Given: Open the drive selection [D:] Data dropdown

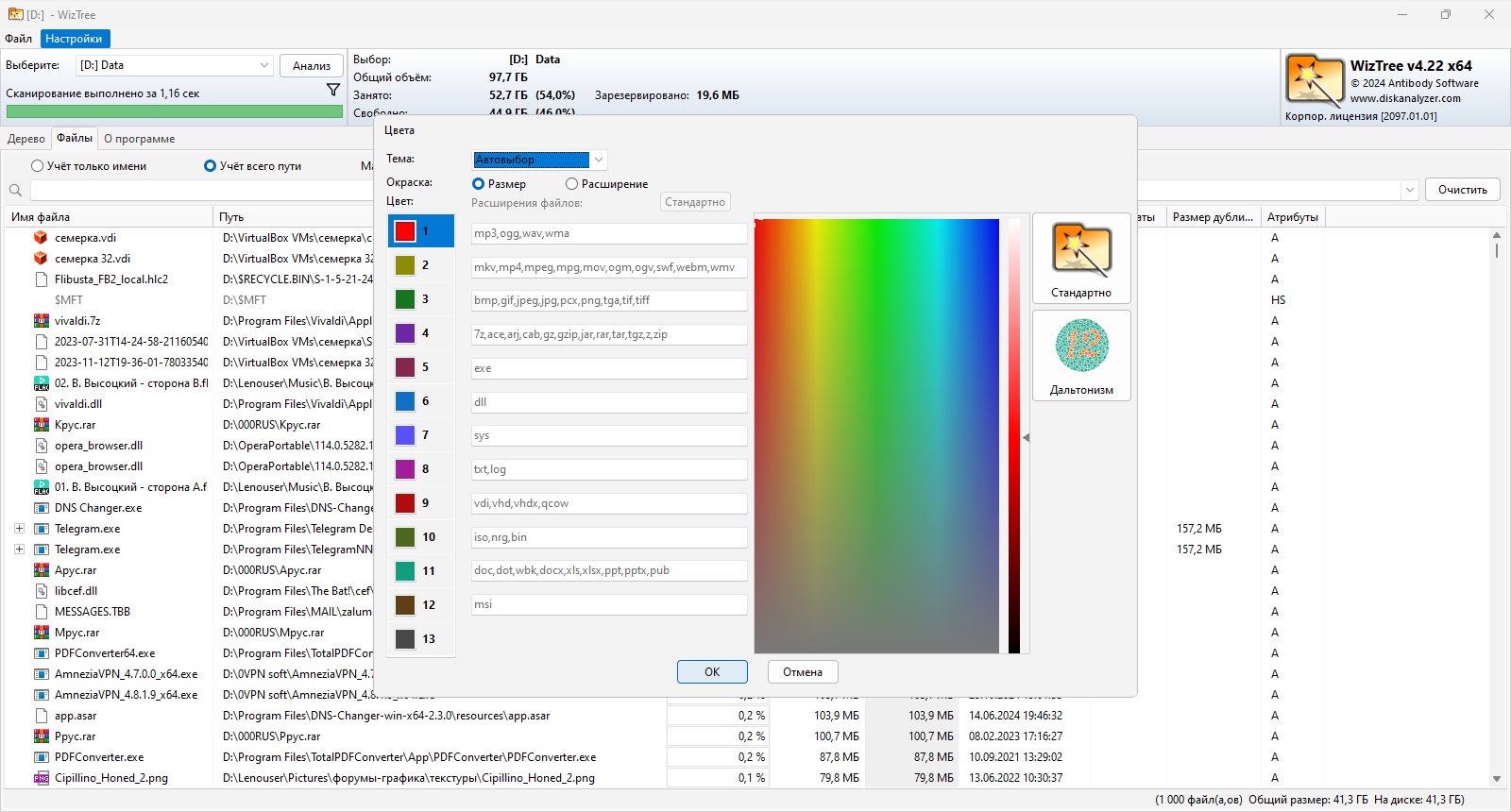Looking at the screenshot, I should tap(176, 65).
